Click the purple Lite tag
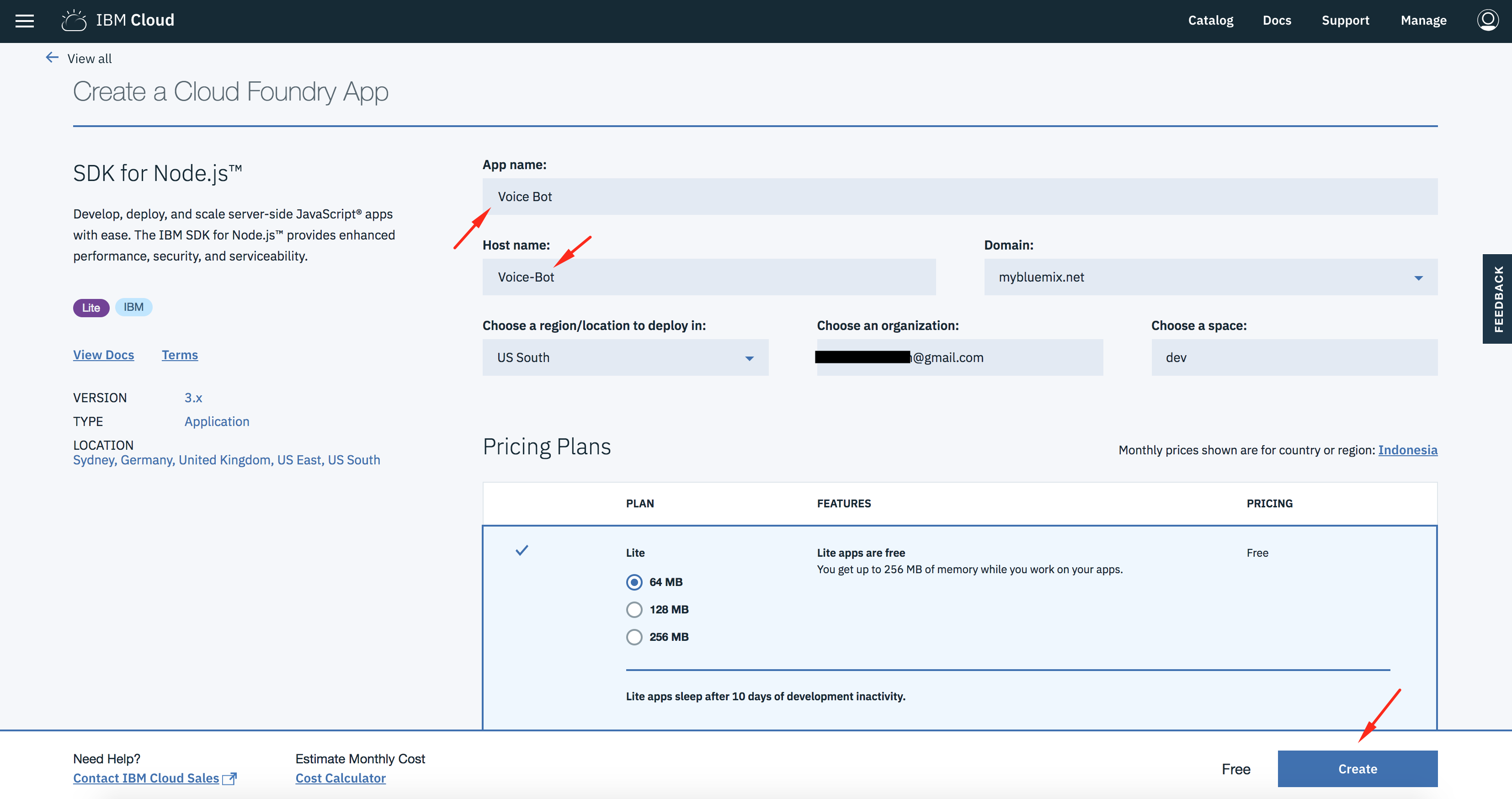Viewport: 1512px width, 799px height. pos(91,308)
